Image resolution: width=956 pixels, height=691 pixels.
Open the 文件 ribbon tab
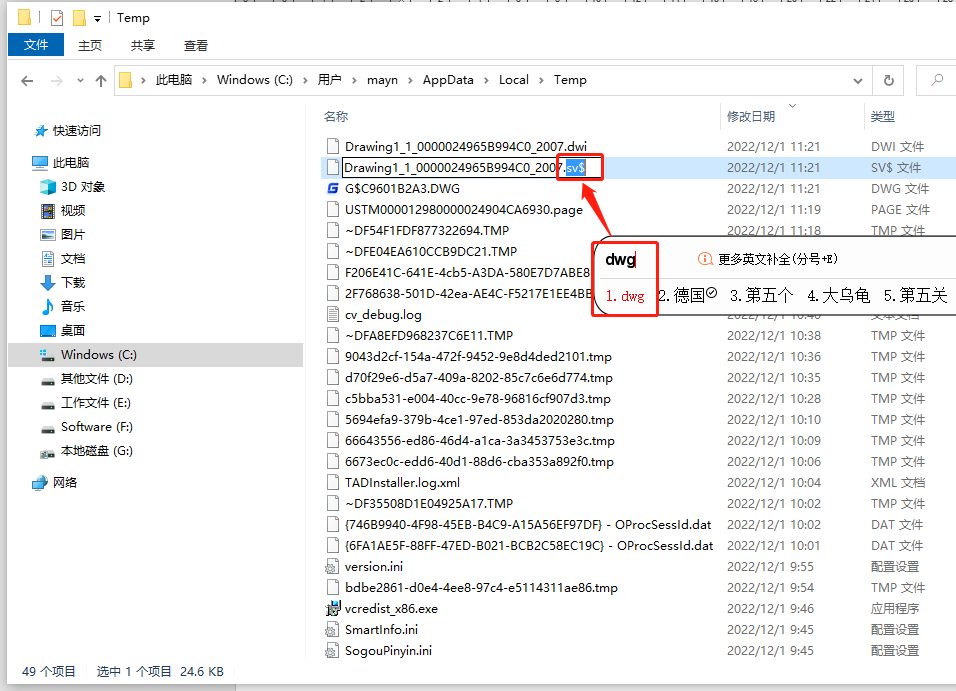[x=36, y=45]
